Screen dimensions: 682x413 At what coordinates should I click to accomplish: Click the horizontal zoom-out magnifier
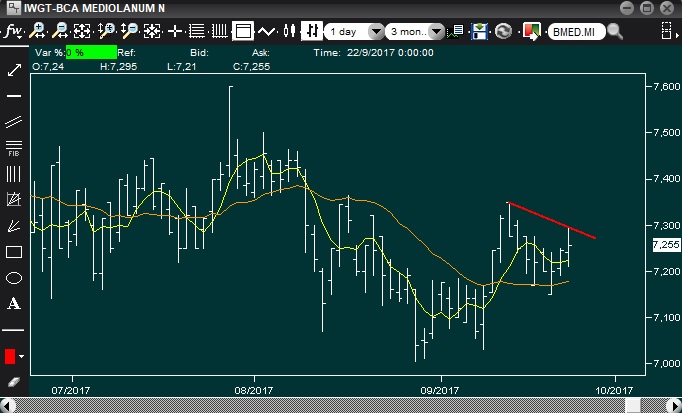coord(60,31)
